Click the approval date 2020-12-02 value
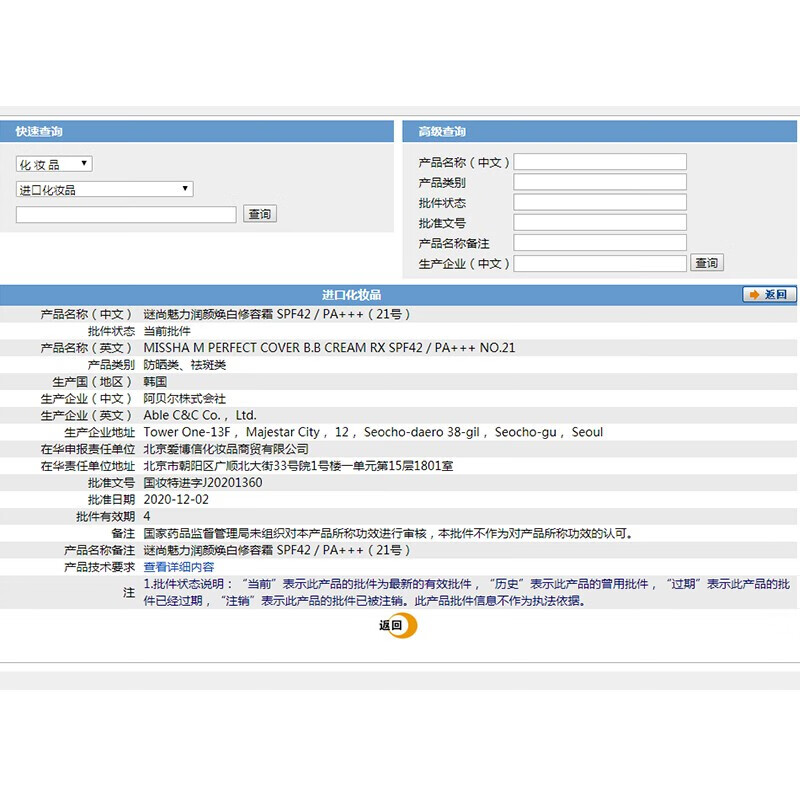This screenshot has width=800, height=800. (176, 500)
